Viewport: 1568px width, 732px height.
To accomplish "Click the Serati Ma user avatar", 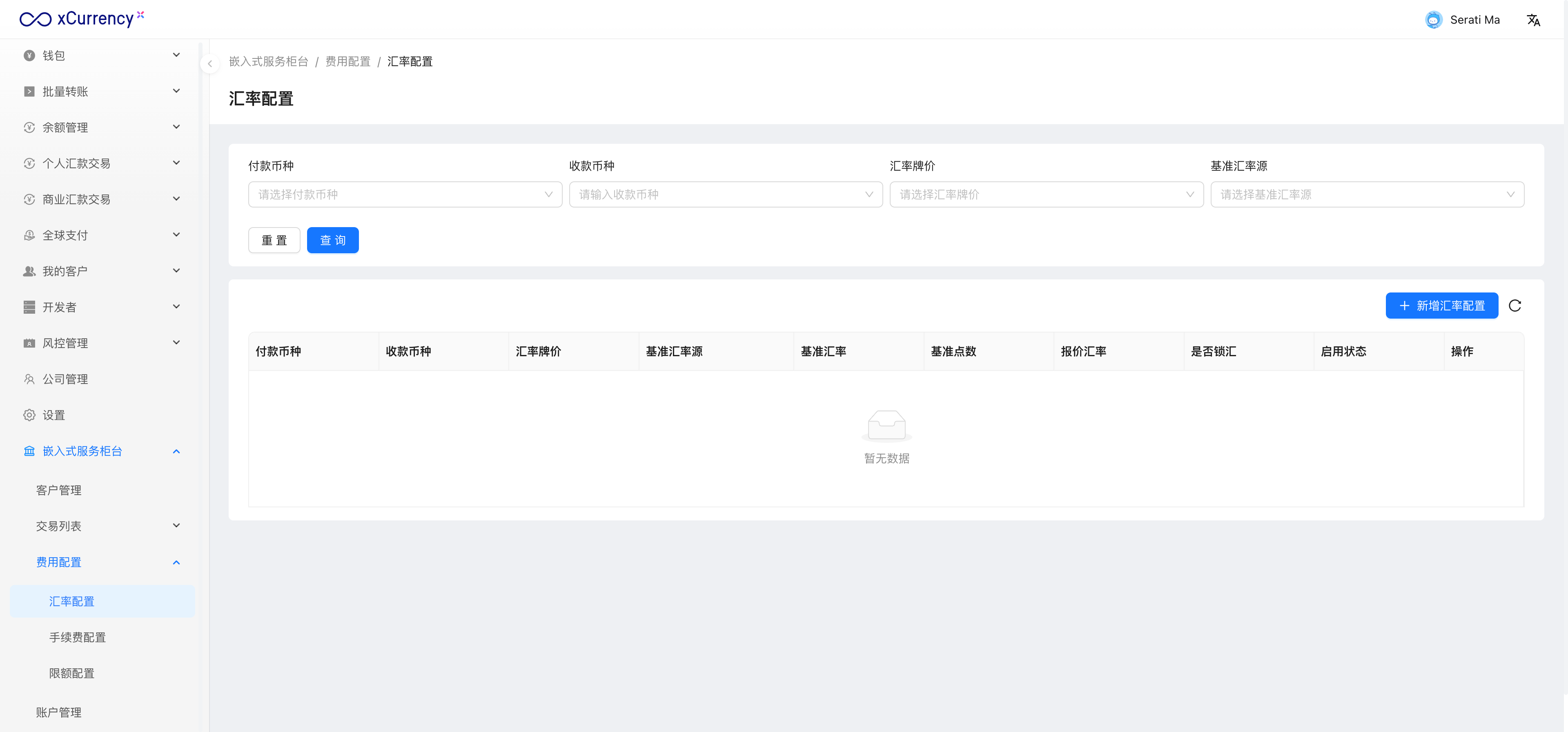I will pos(1434,20).
